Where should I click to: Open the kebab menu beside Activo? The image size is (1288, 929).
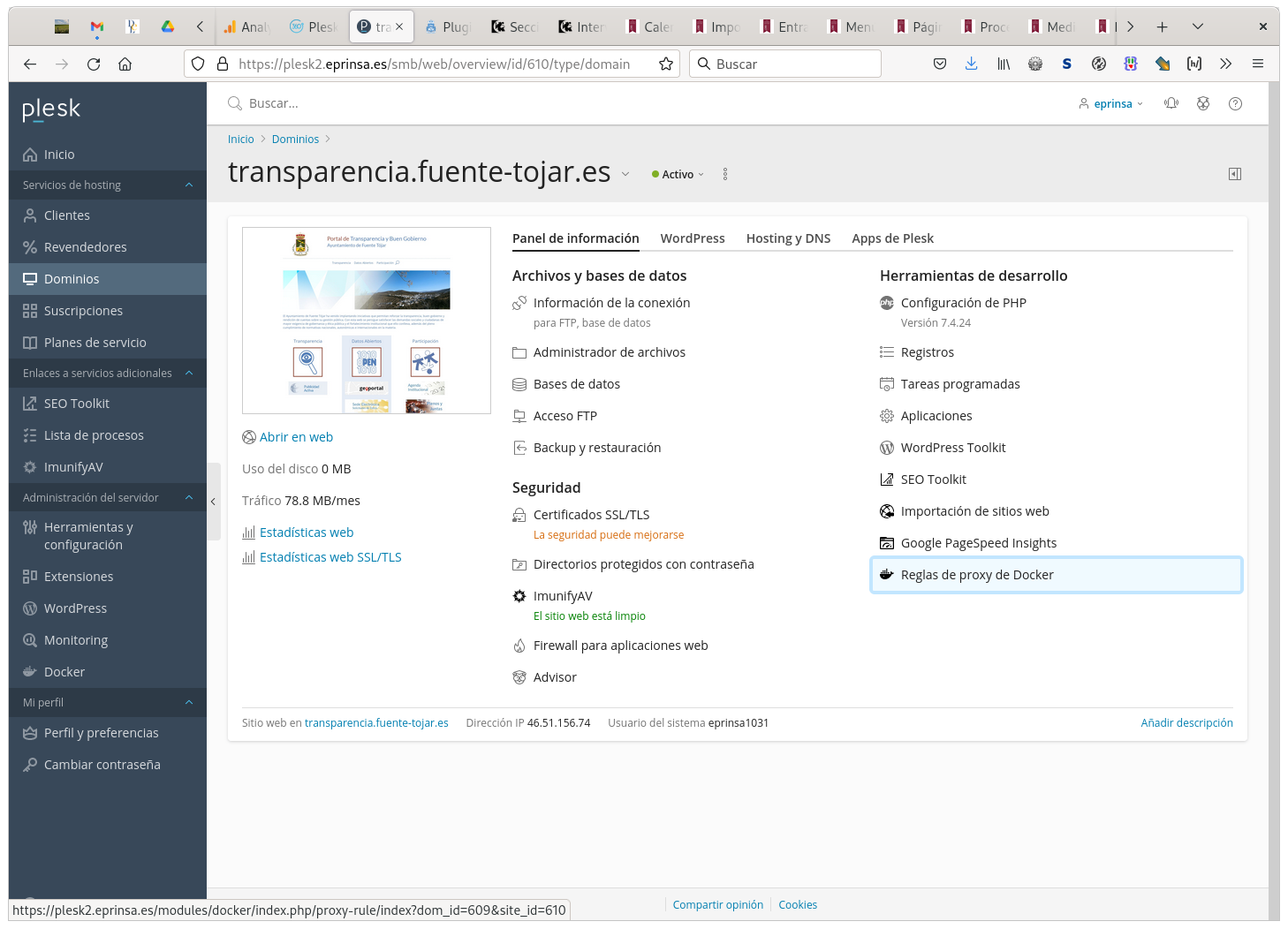[725, 174]
